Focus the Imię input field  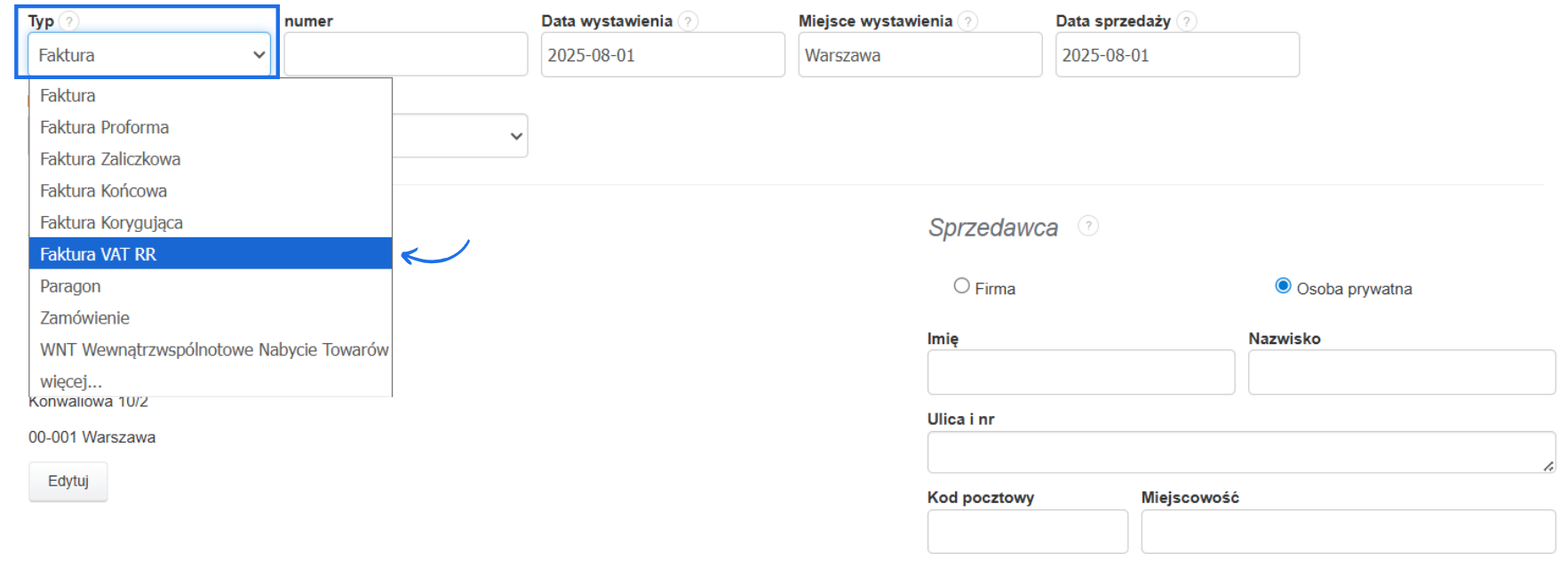coord(1081,372)
